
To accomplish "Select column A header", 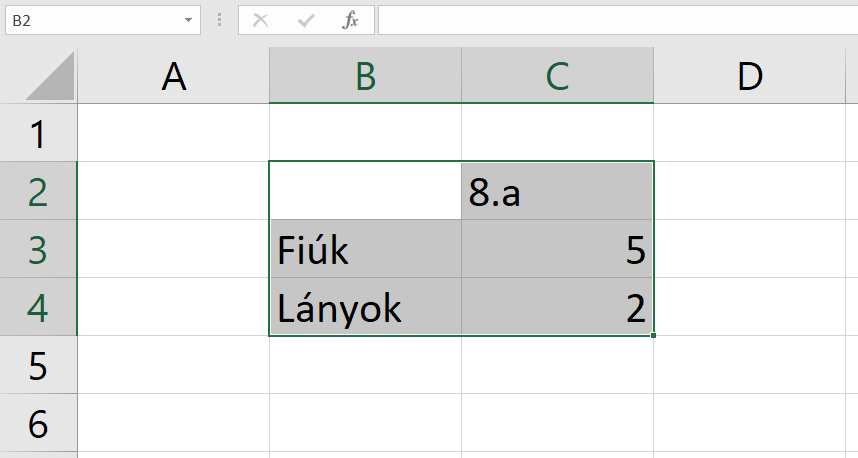I will coord(173,77).
